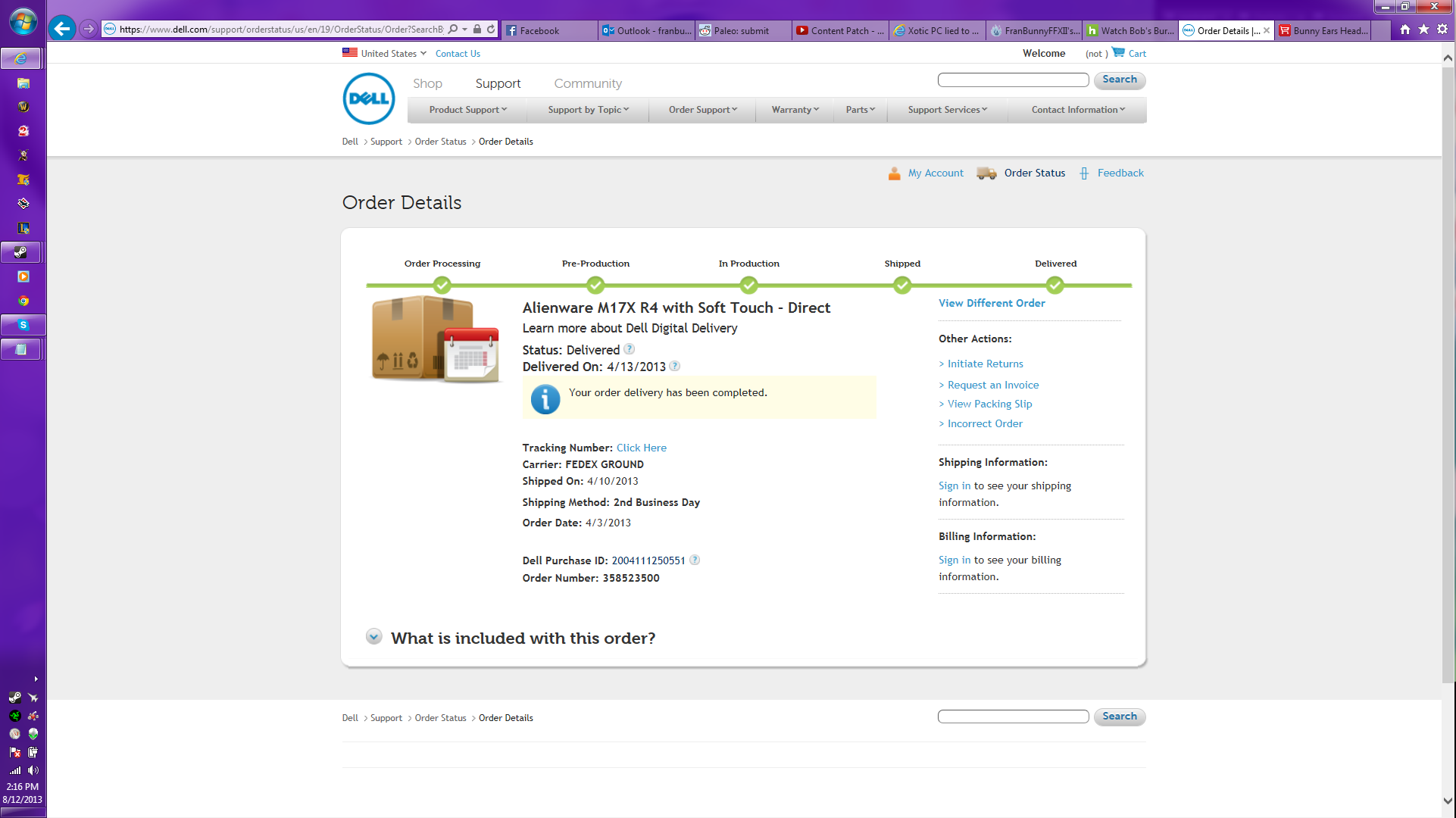
Task: Switch to the Facebook browser tab
Action: pos(549,30)
